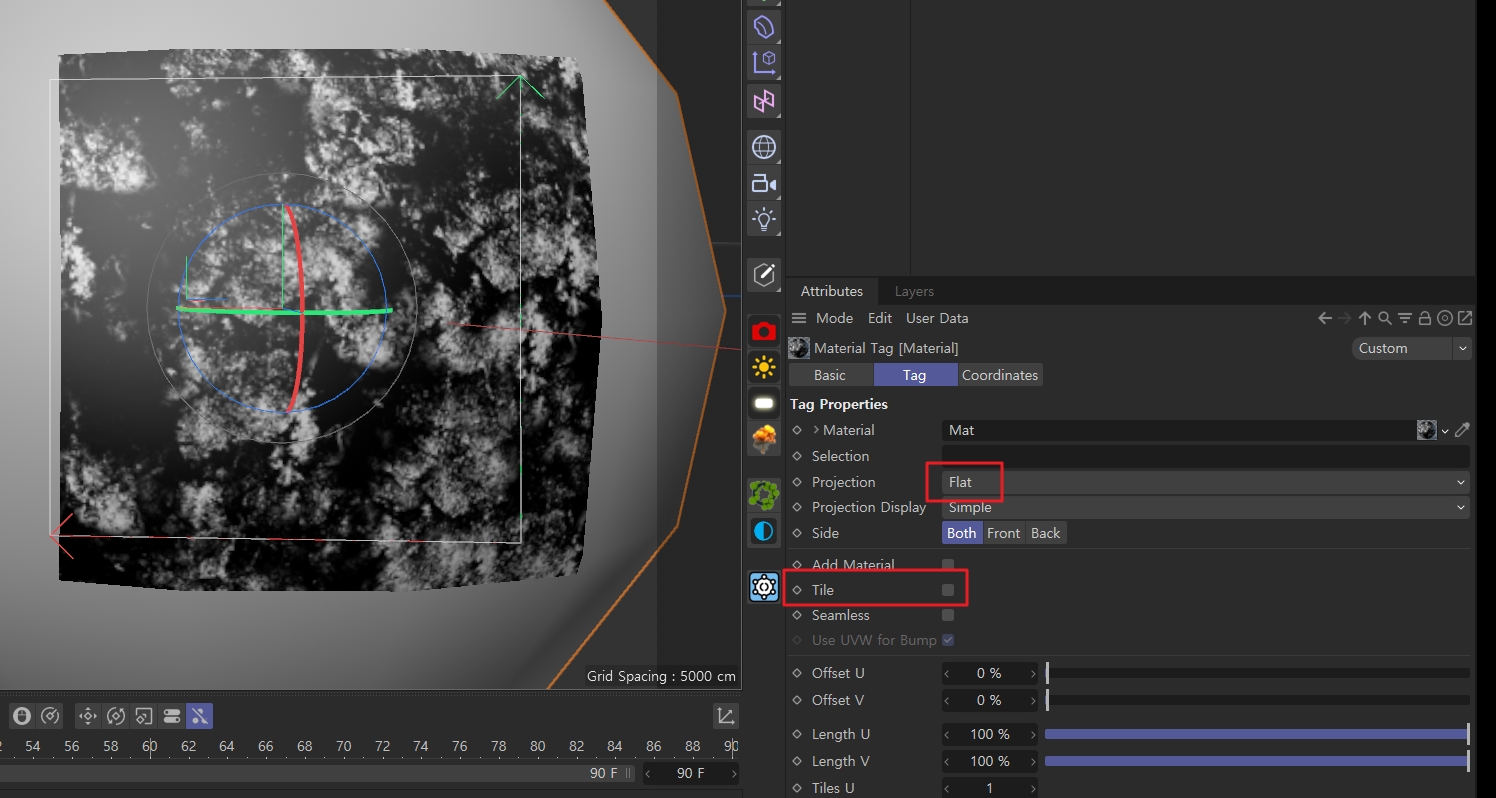Toggle parameter keyframe recording icon
The height and width of the screenshot is (798, 1496).
click(x=172, y=716)
